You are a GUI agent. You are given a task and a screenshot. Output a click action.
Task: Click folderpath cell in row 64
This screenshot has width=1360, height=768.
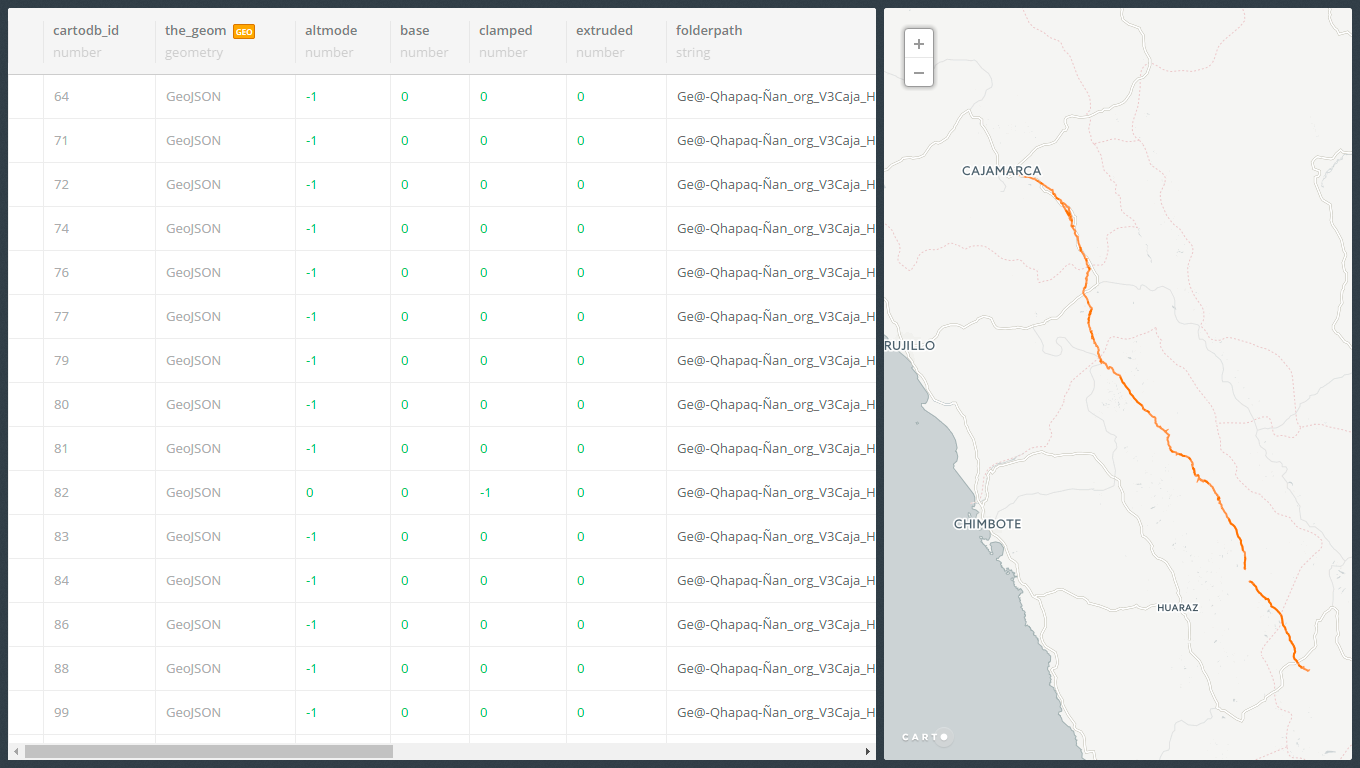pos(776,97)
